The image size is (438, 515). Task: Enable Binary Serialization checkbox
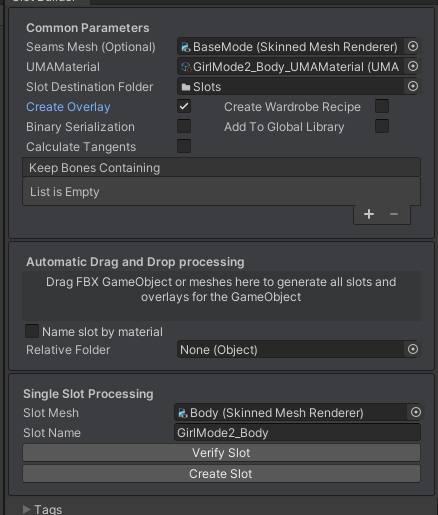pos(184,126)
